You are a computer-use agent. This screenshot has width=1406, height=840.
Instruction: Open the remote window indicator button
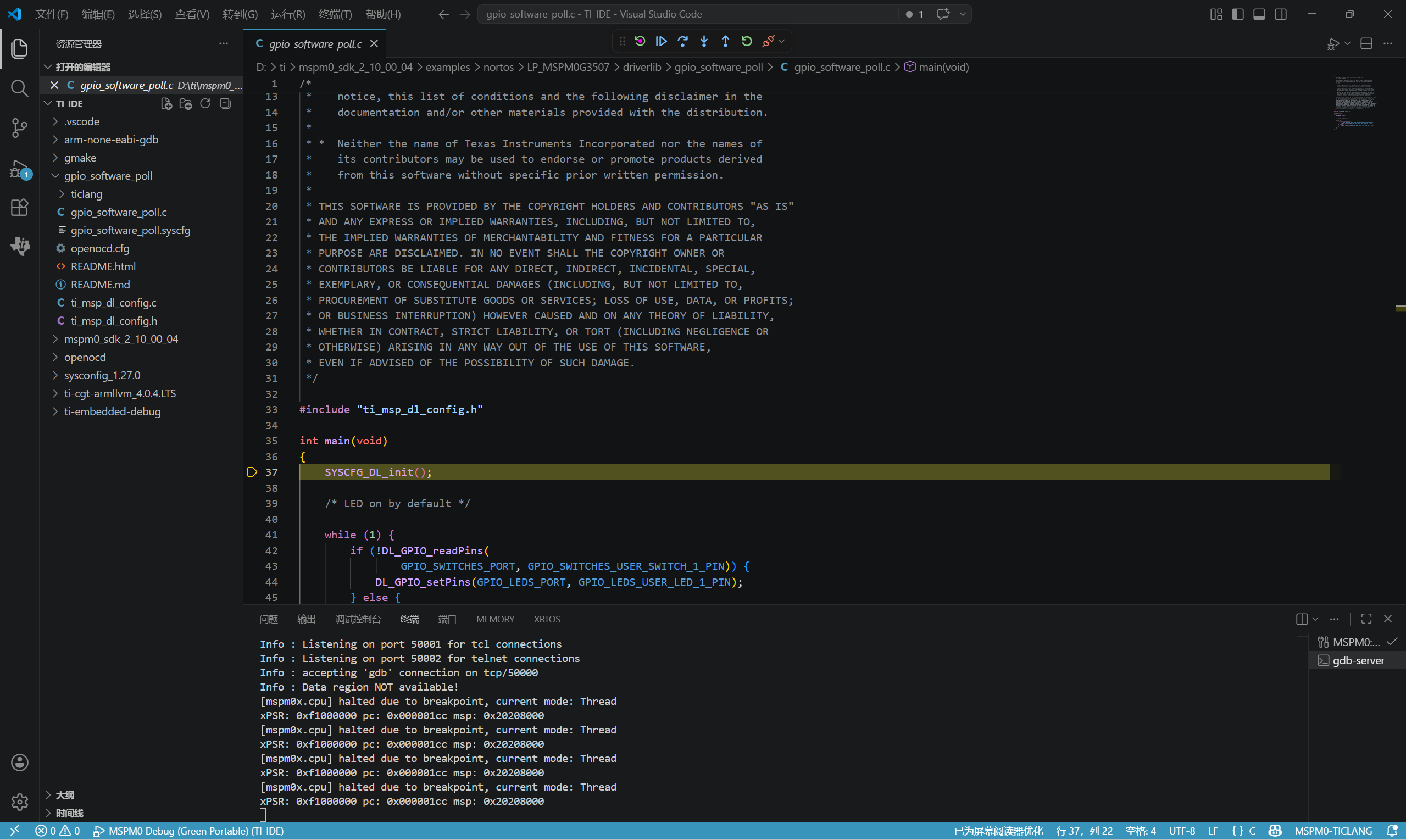[x=15, y=830]
